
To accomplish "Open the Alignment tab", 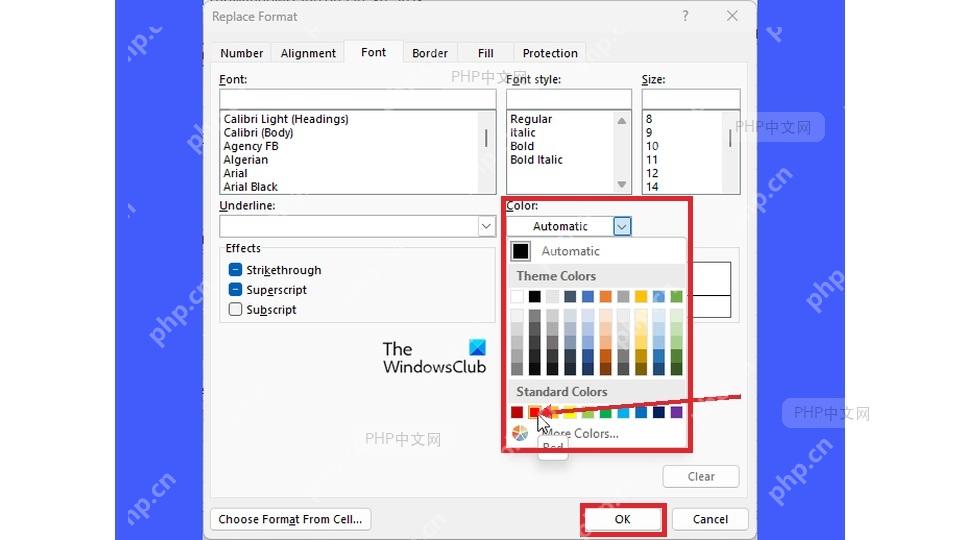I will coord(308,53).
